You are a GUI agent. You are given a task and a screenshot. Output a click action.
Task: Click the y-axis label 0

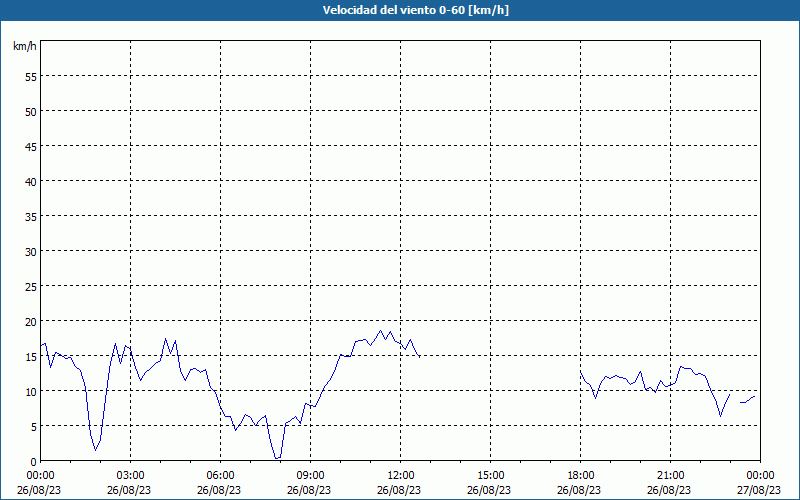tap(34, 462)
